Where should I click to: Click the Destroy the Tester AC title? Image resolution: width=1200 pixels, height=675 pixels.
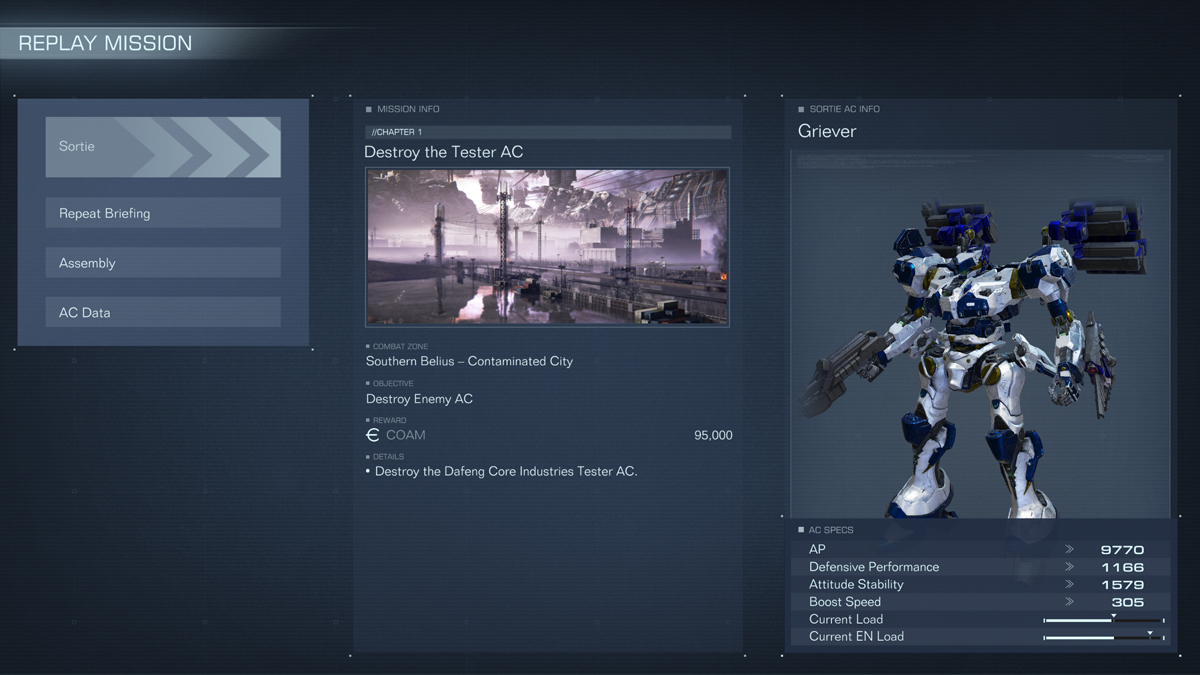444,152
